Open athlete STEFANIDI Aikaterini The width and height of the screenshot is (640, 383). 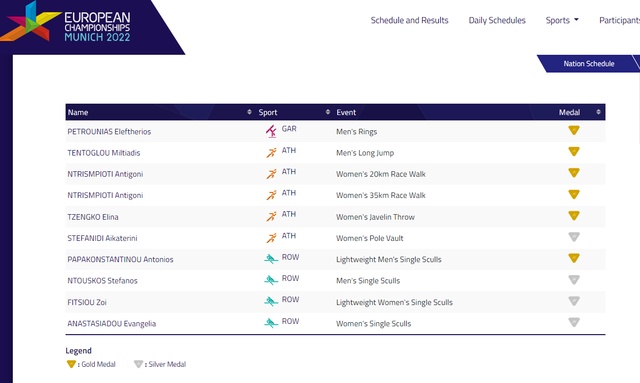click(102, 238)
